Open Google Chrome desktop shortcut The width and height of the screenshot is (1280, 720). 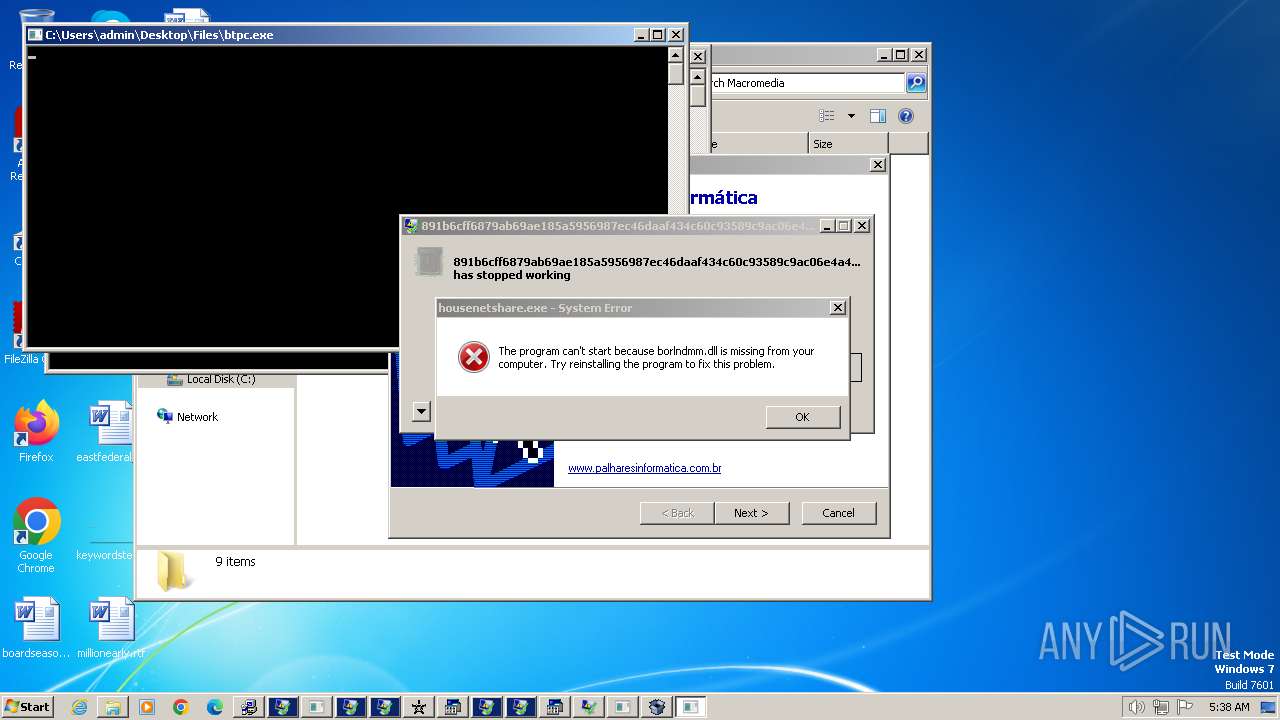pyautogui.click(x=36, y=536)
